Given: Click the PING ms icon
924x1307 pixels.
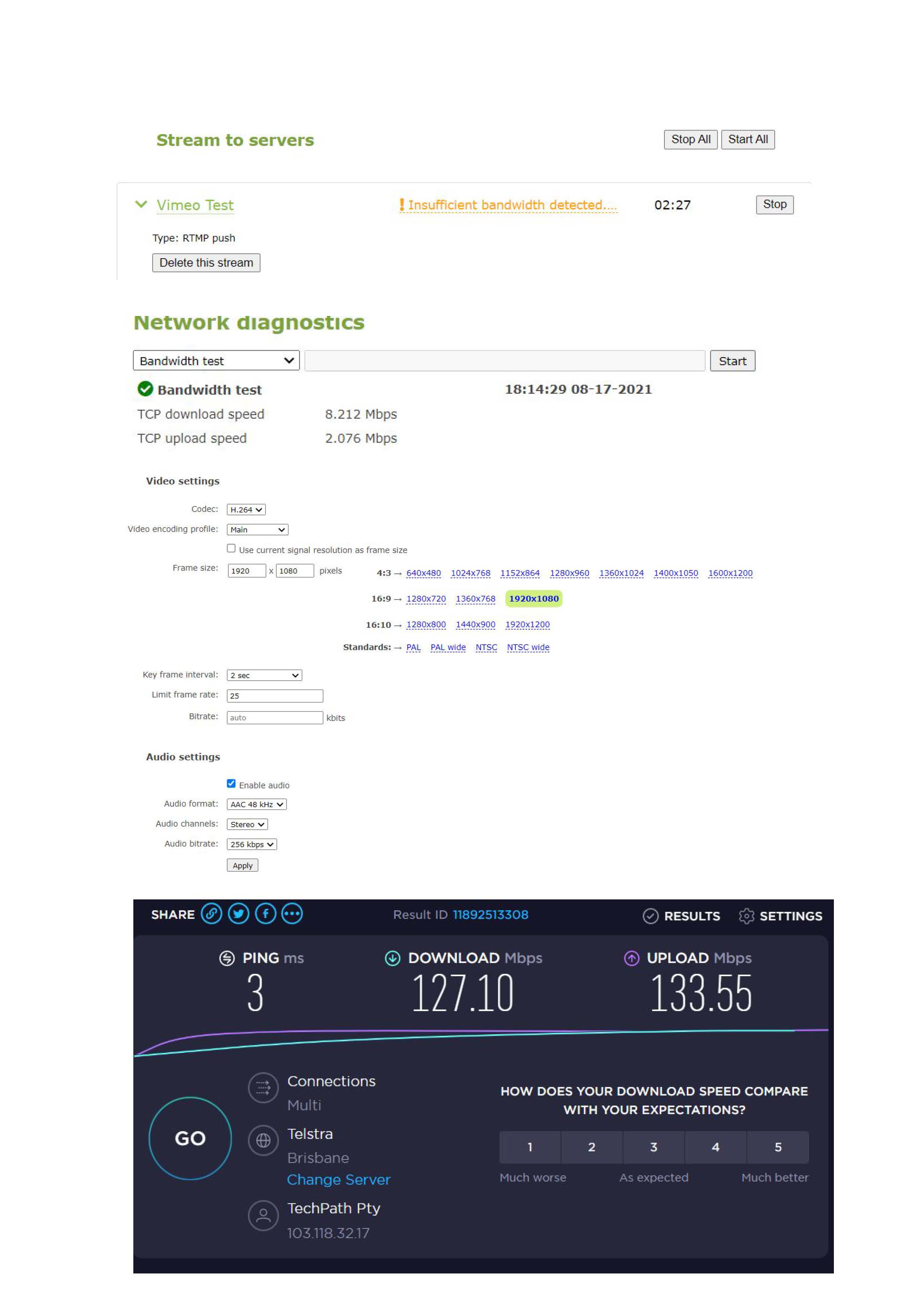Looking at the screenshot, I should [x=227, y=959].
